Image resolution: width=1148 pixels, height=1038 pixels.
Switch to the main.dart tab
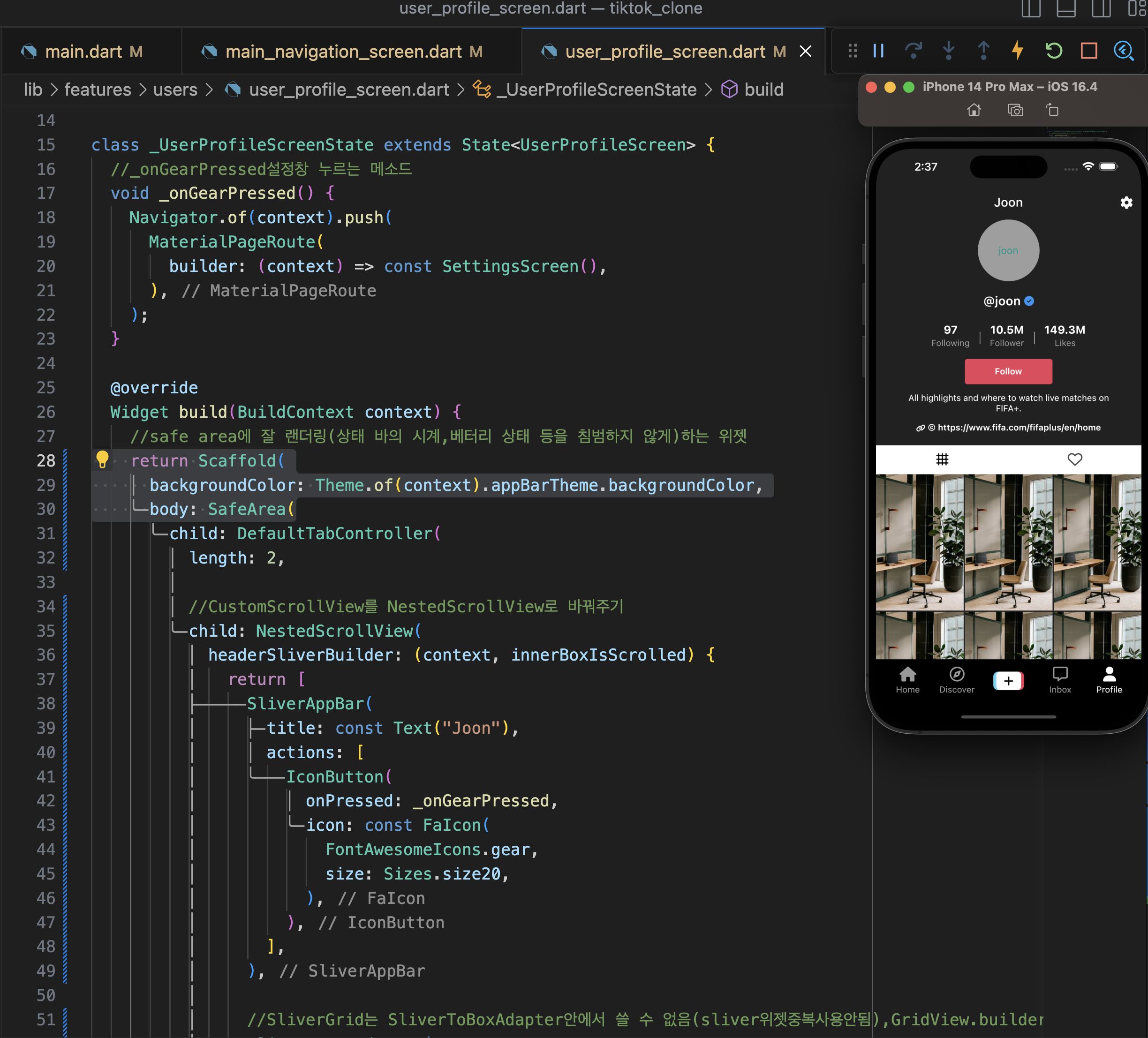tap(83, 52)
